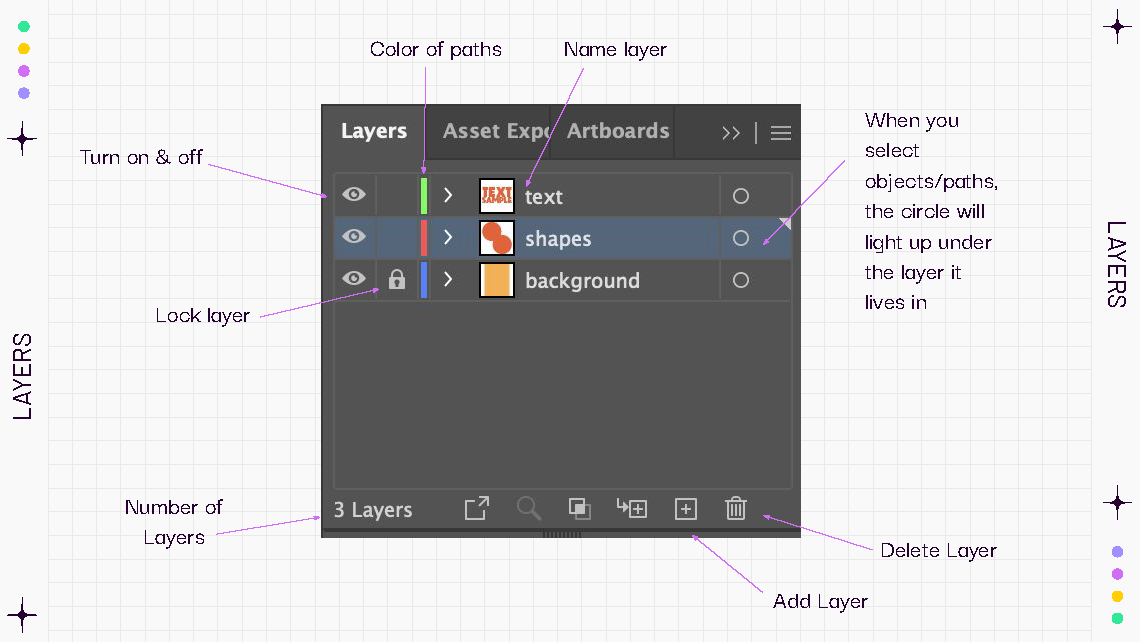Select the Make/Release Clipping Mask icon

tap(579, 509)
